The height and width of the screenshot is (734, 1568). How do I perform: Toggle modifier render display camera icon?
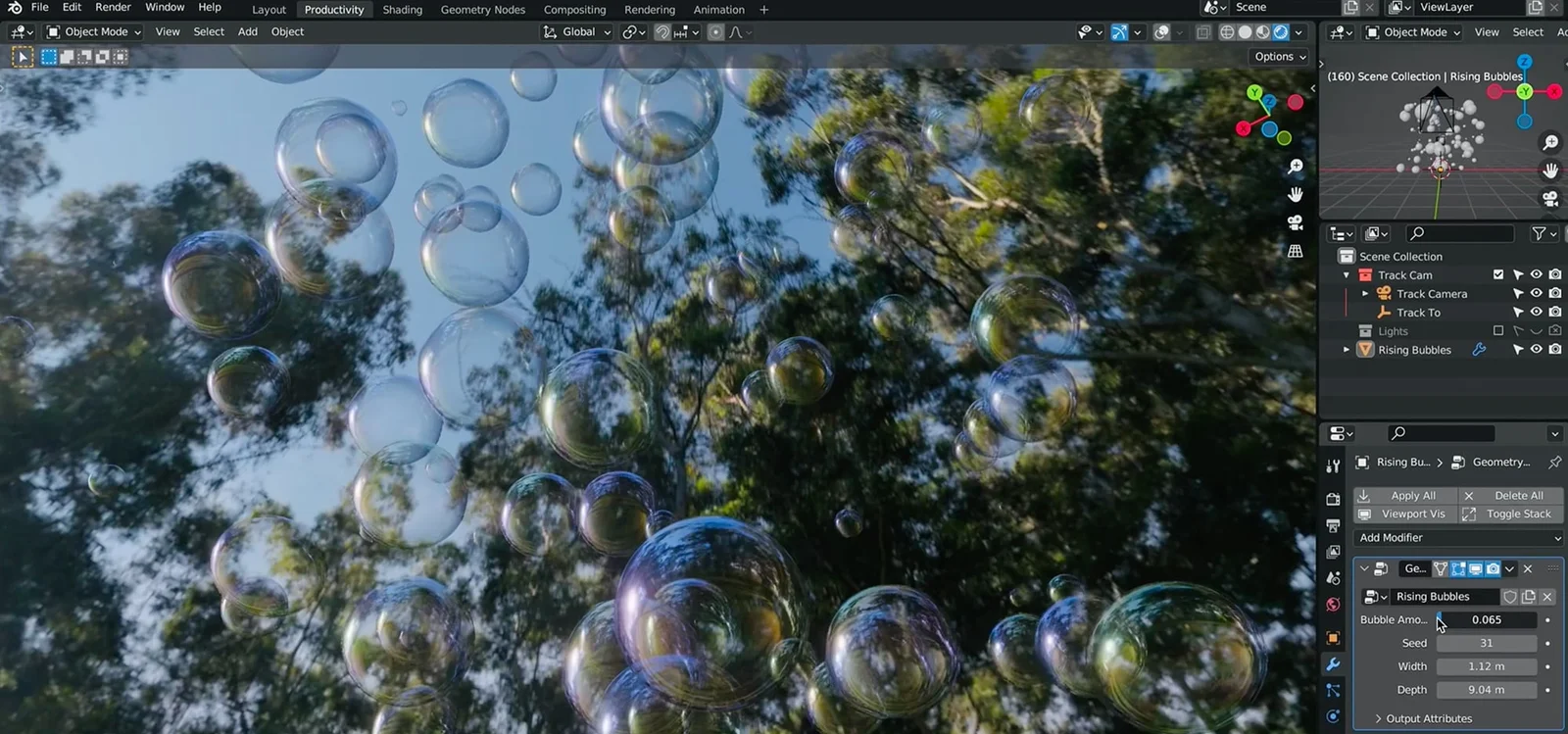[1494, 569]
